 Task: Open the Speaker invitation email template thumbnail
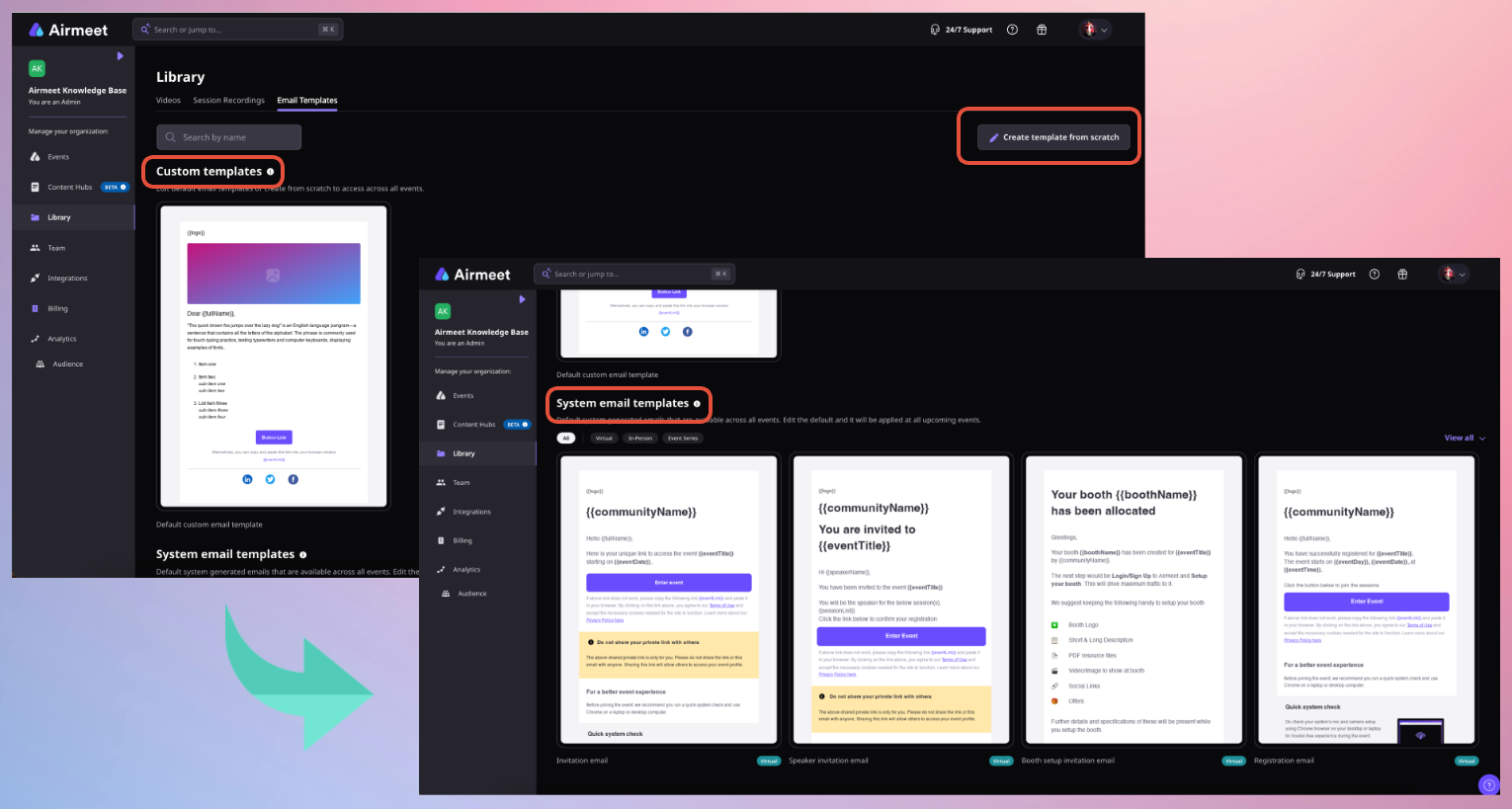point(900,600)
